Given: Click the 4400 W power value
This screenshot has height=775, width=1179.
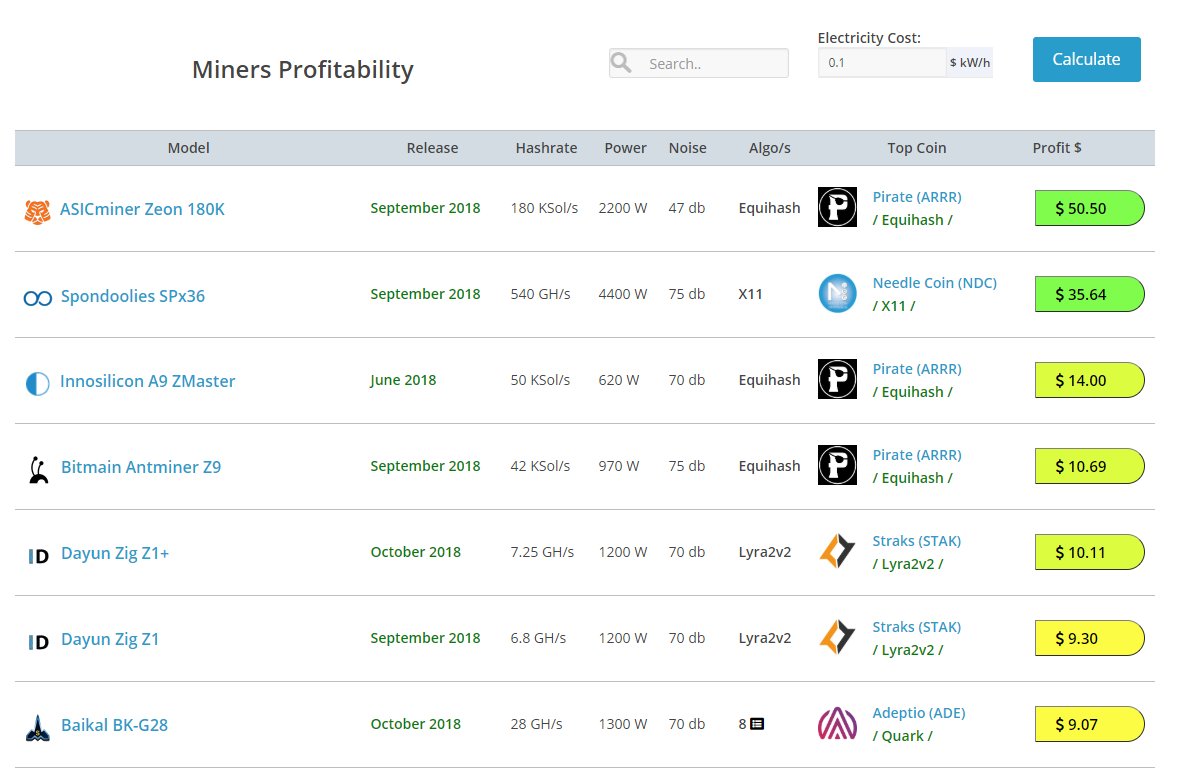Looking at the screenshot, I should [623, 294].
